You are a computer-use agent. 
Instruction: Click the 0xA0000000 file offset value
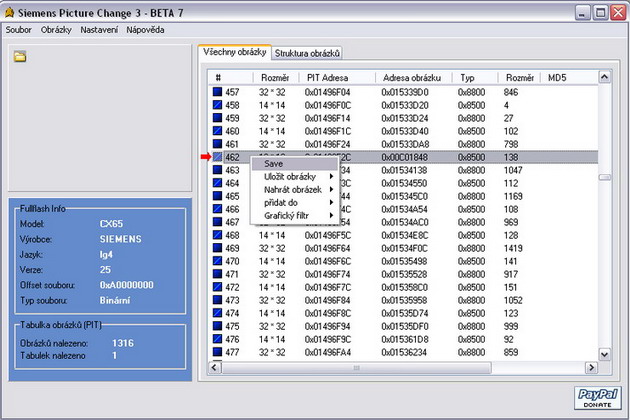127,285
